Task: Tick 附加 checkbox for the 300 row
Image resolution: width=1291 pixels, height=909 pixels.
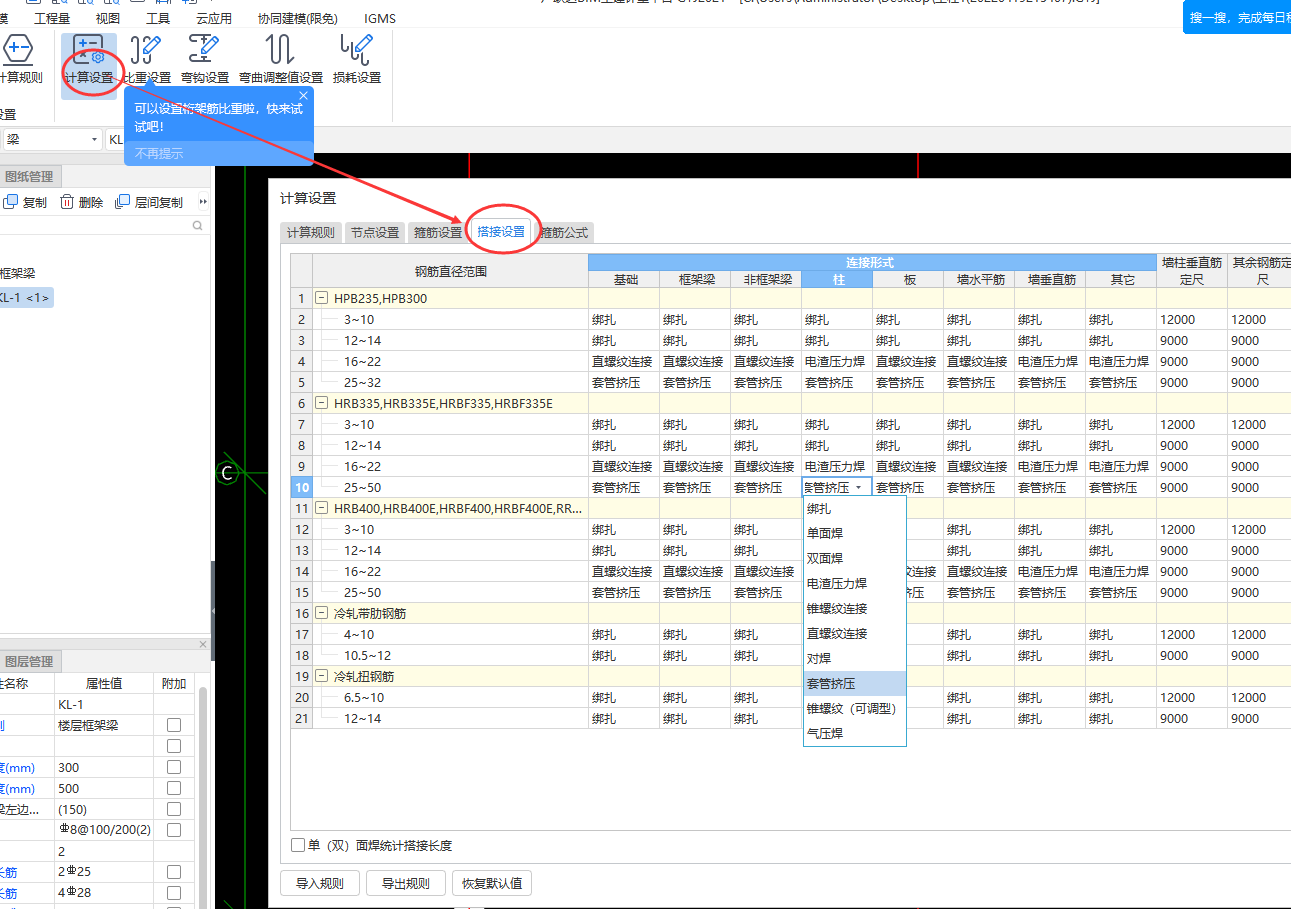Action: (174, 767)
